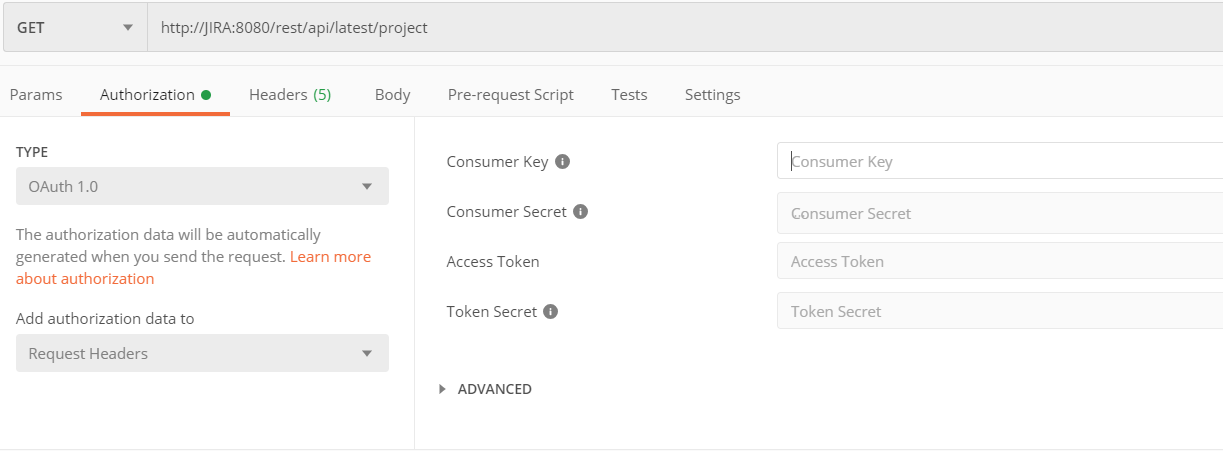This screenshot has height=451, width=1223.
Task: Open the OAuth 1.0 type dropdown
Action: click(202, 186)
